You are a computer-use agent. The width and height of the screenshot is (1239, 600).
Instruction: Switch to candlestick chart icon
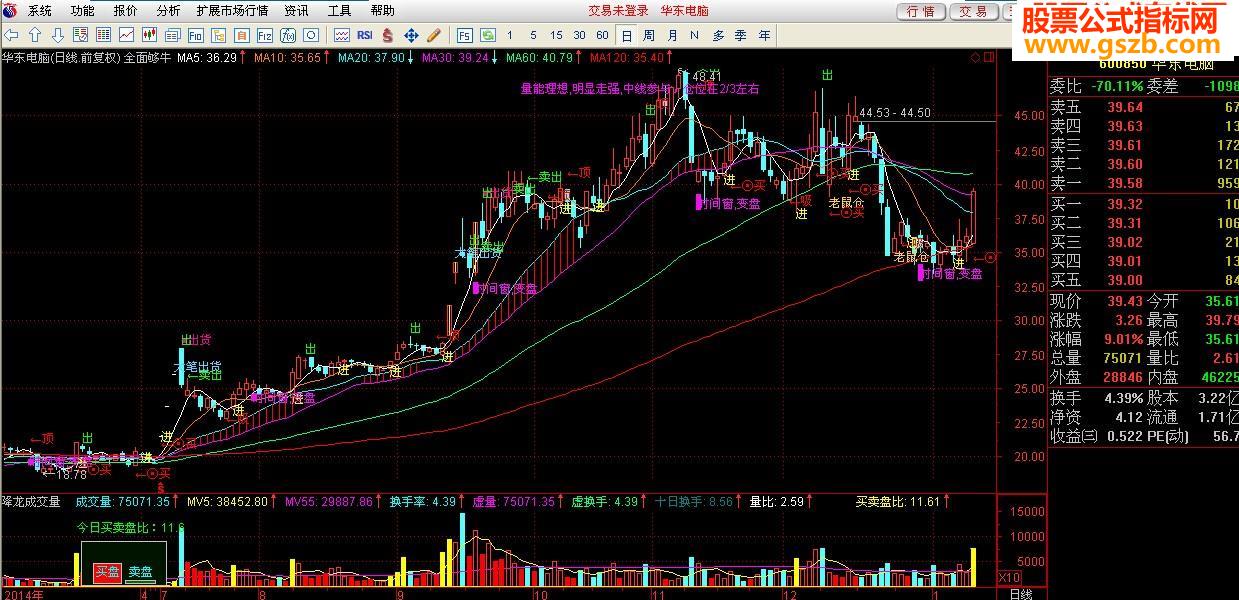click(x=149, y=35)
